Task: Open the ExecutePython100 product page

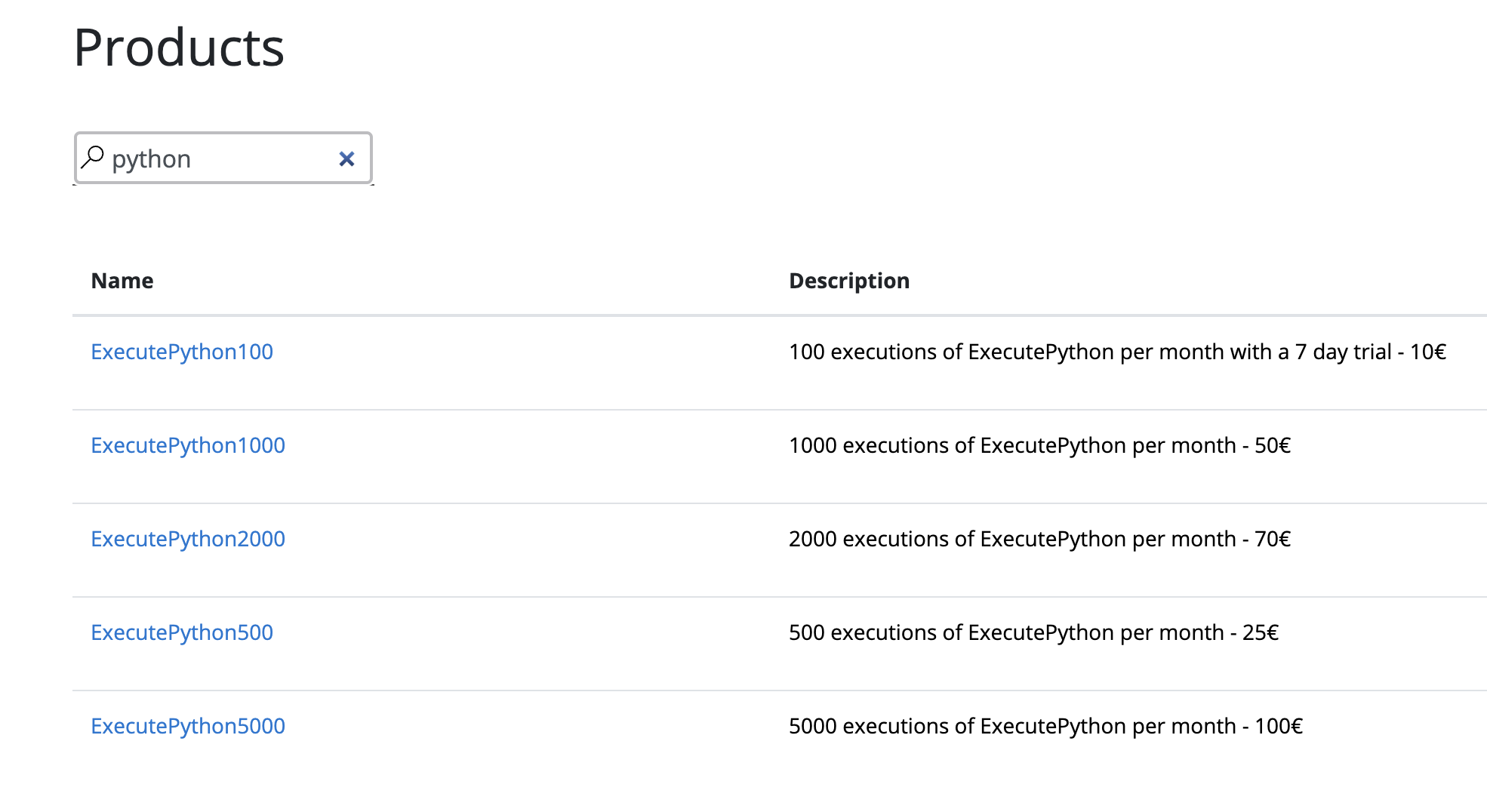Action: (182, 352)
